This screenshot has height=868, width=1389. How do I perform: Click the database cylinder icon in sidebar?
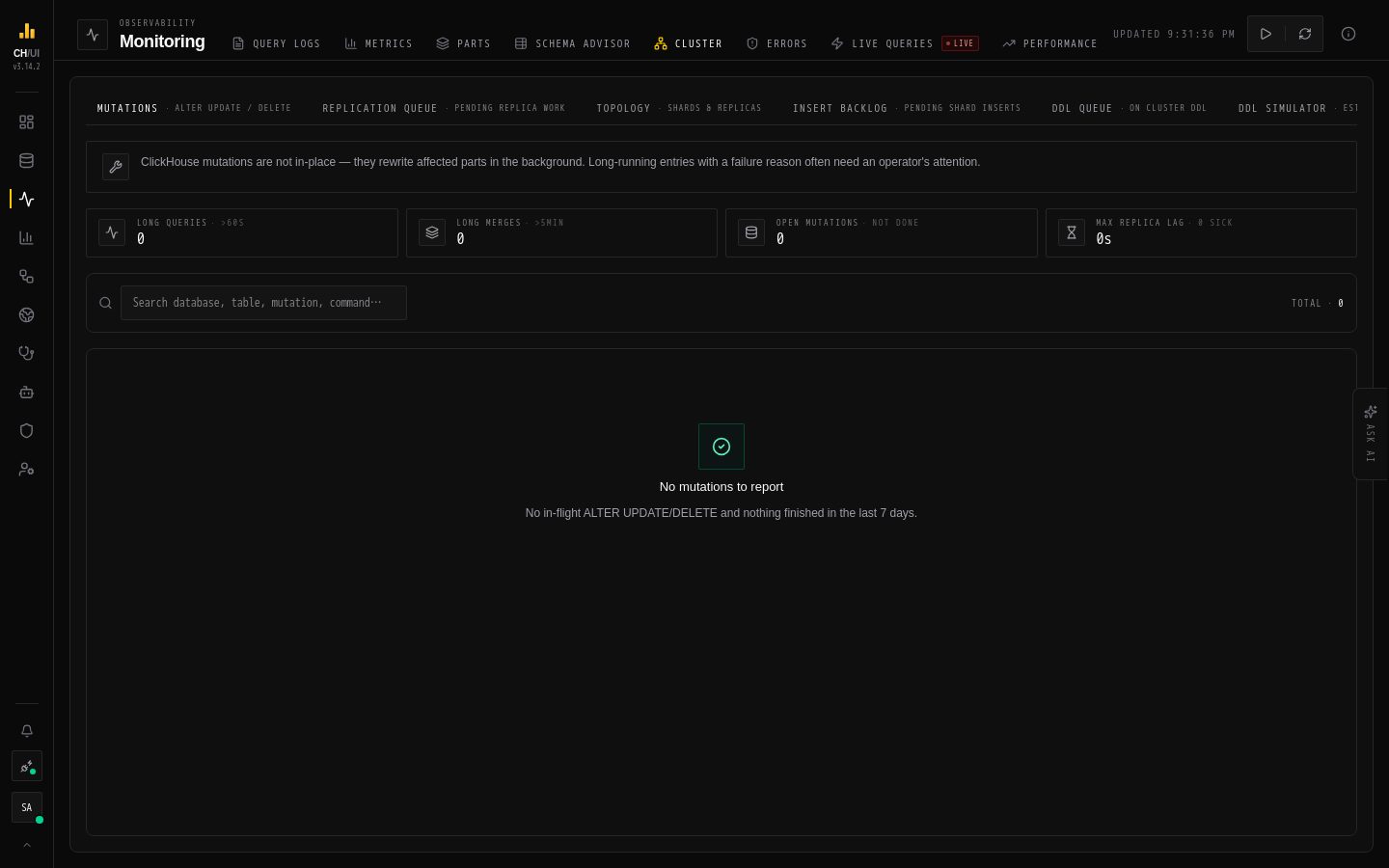pos(26,161)
